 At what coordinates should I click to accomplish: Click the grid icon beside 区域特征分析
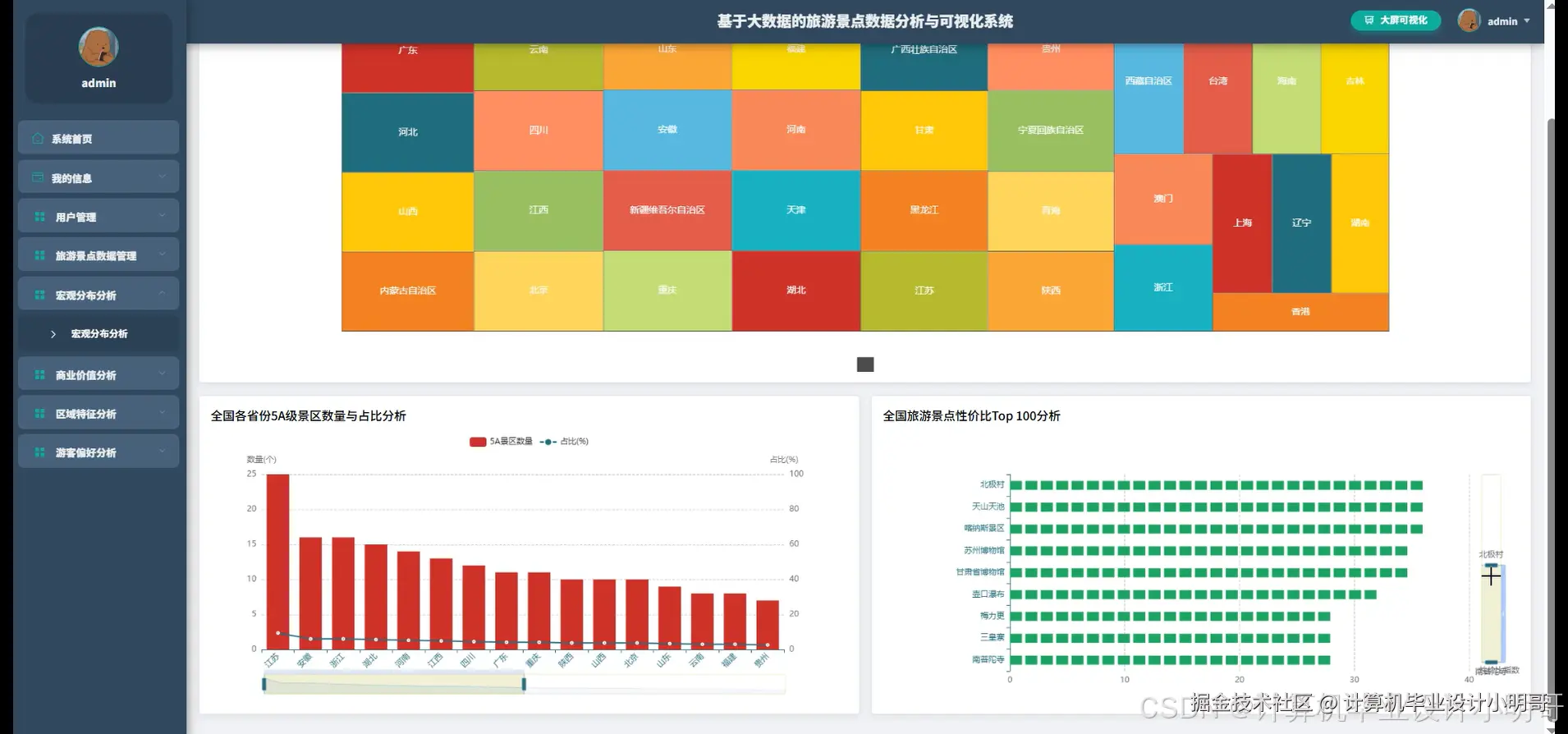(39, 414)
